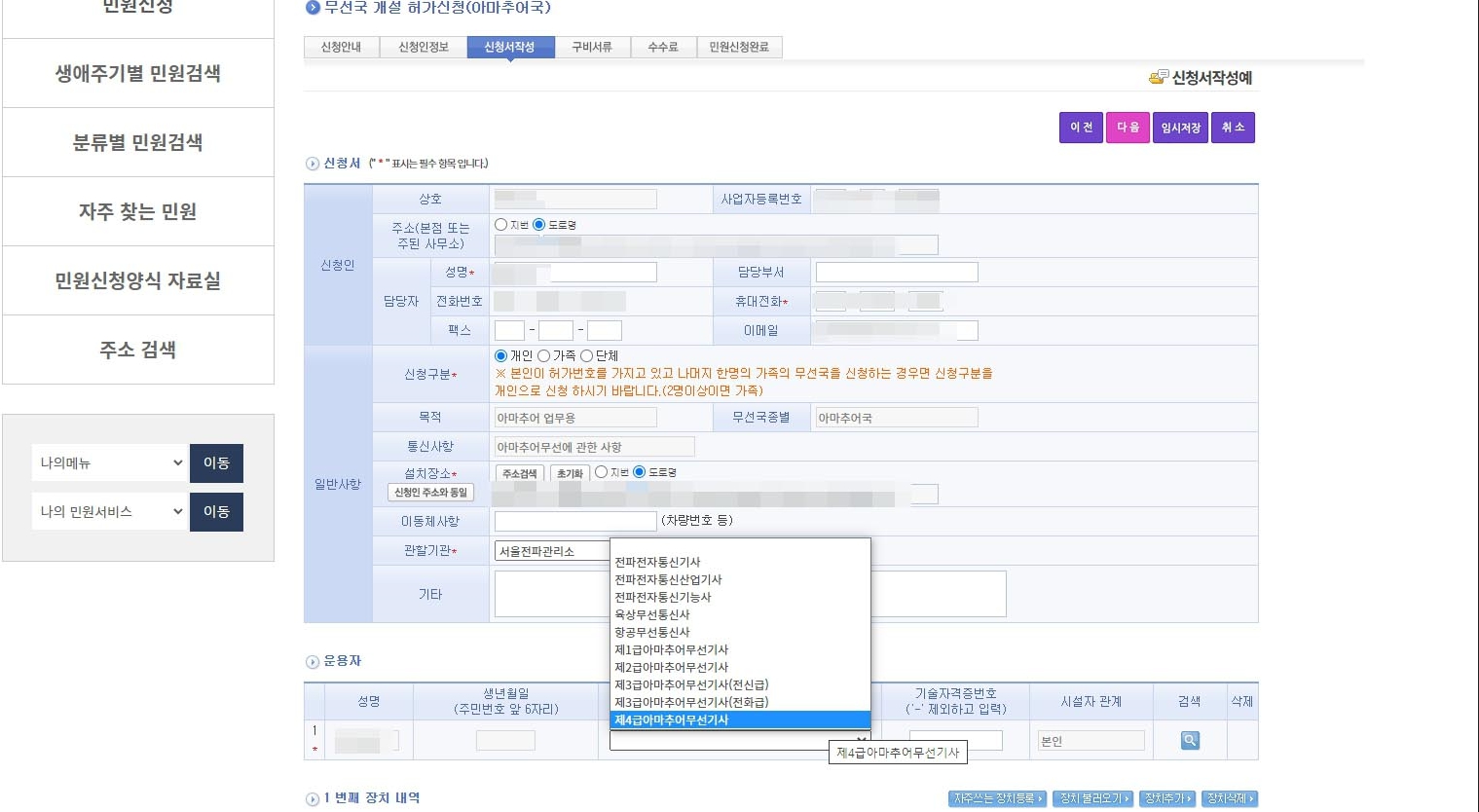Click the 다음 button
Image resolution: width=1479 pixels, height=812 pixels.
(x=1128, y=128)
